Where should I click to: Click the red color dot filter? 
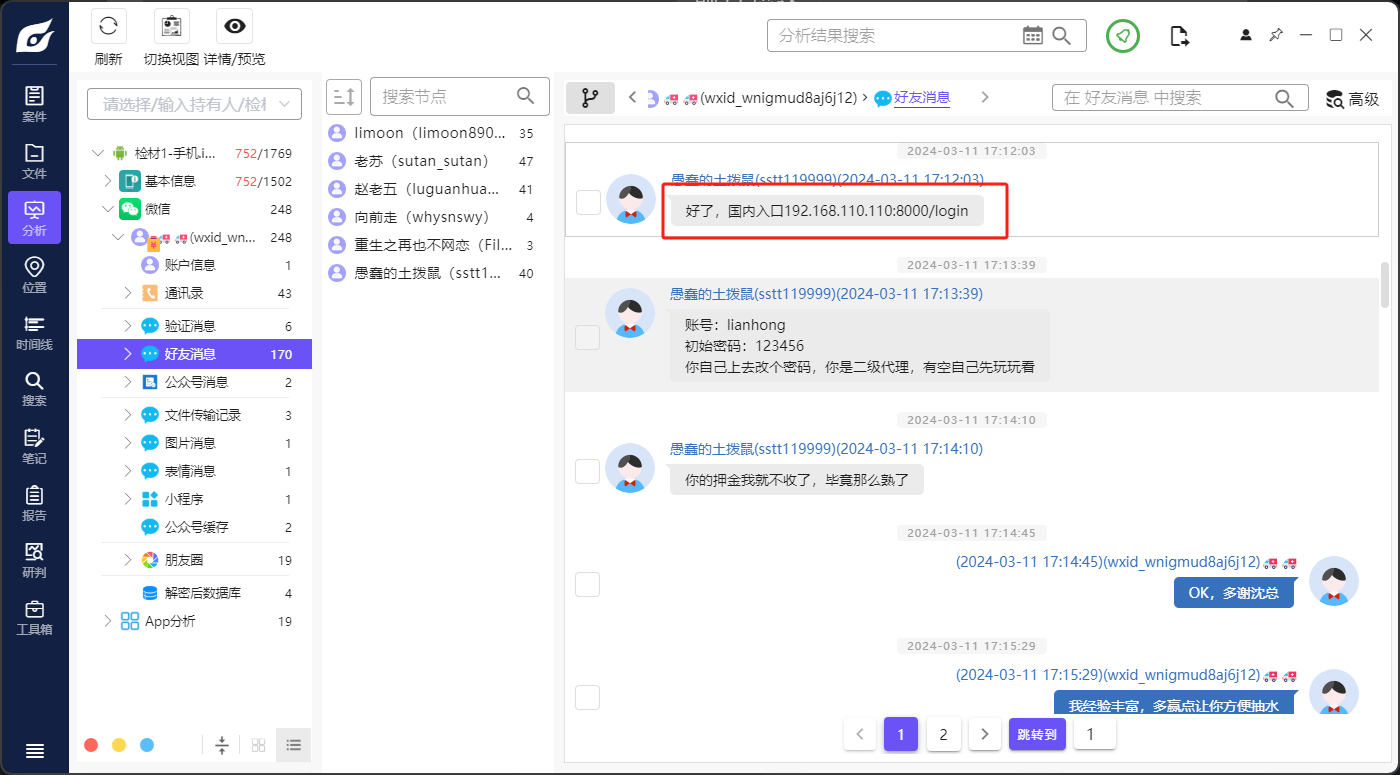coord(91,745)
